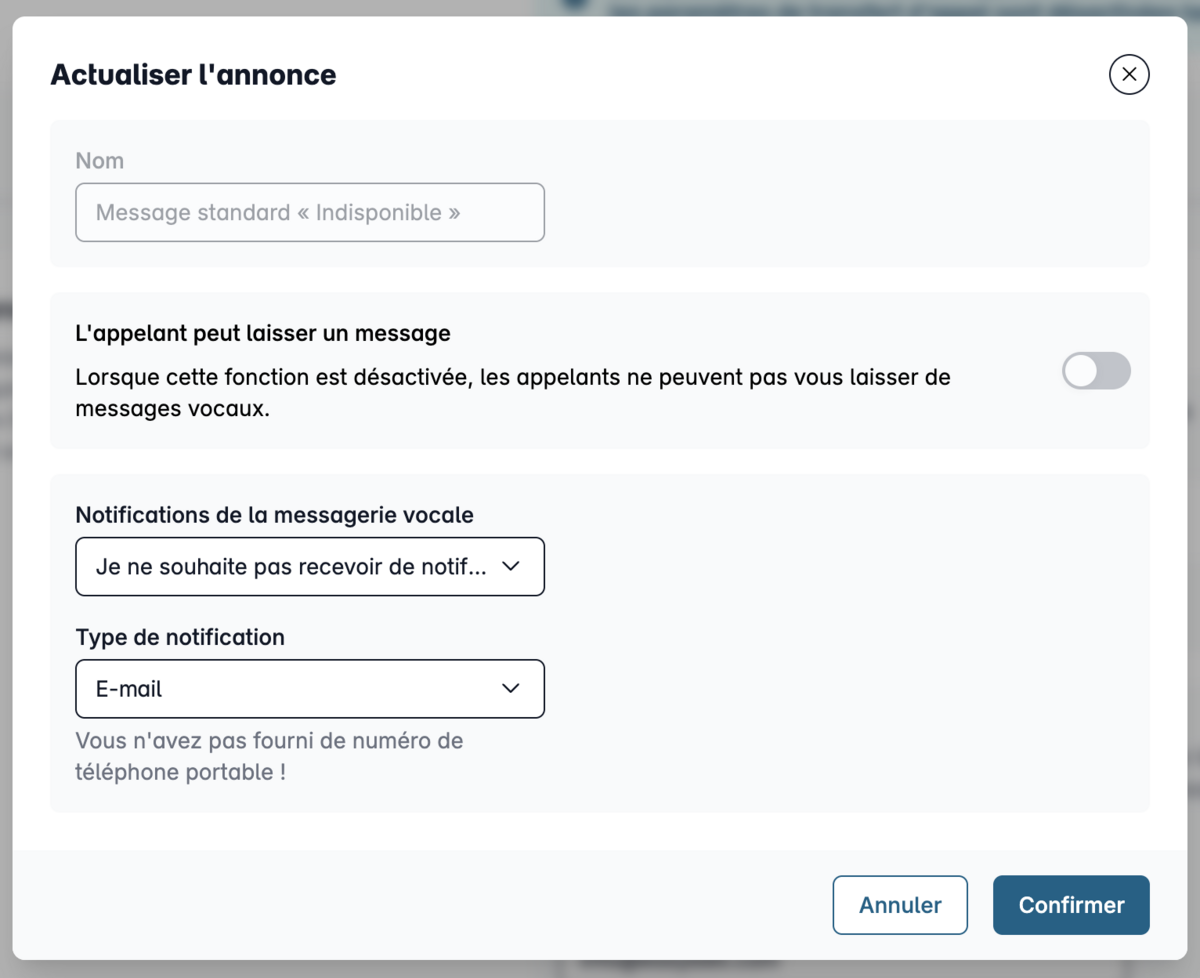Click the 'Lorsque cette fonction est désactivée' description
This screenshot has height=978, width=1200.
tap(513, 393)
